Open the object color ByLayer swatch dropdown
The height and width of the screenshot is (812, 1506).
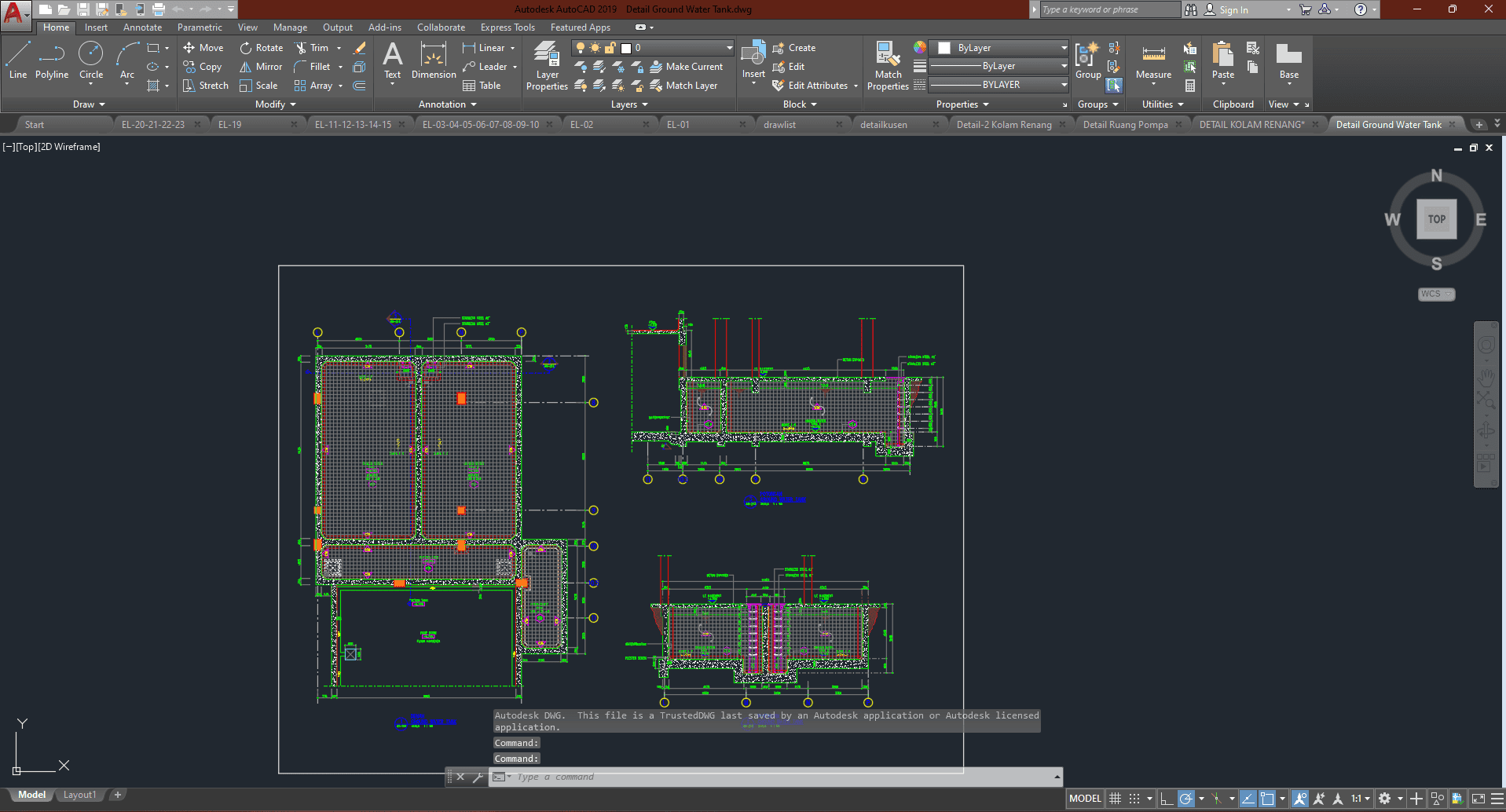pyautogui.click(x=999, y=48)
